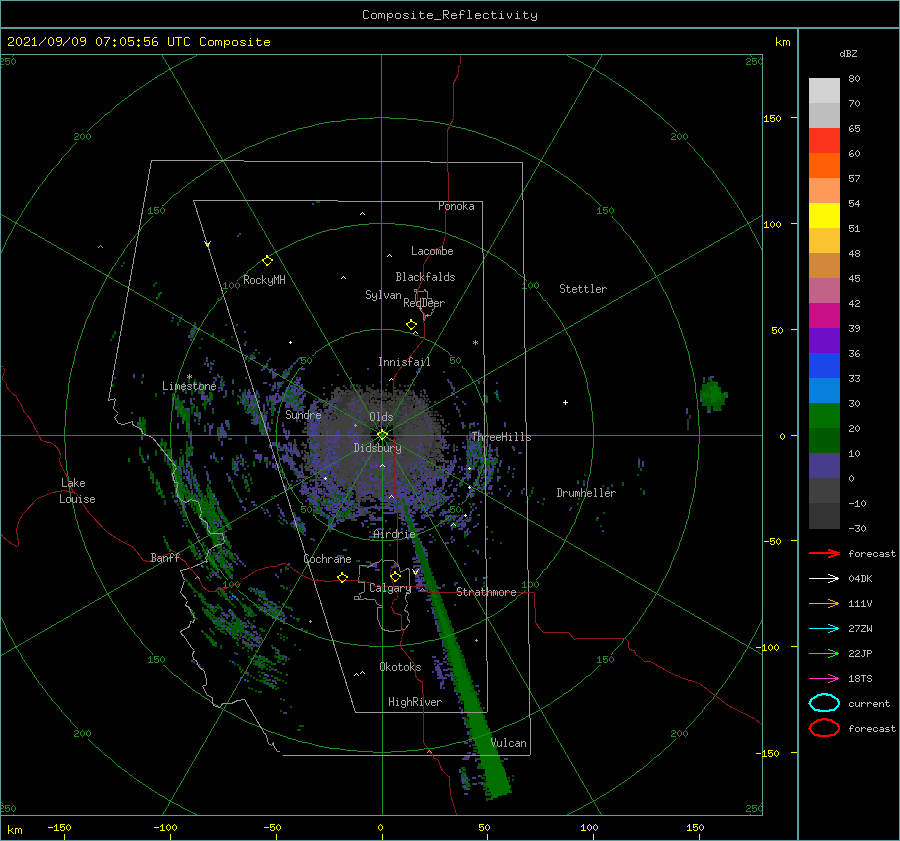Click the dBZ legend heading
The image size is (900, 841).
coord(848,53)
